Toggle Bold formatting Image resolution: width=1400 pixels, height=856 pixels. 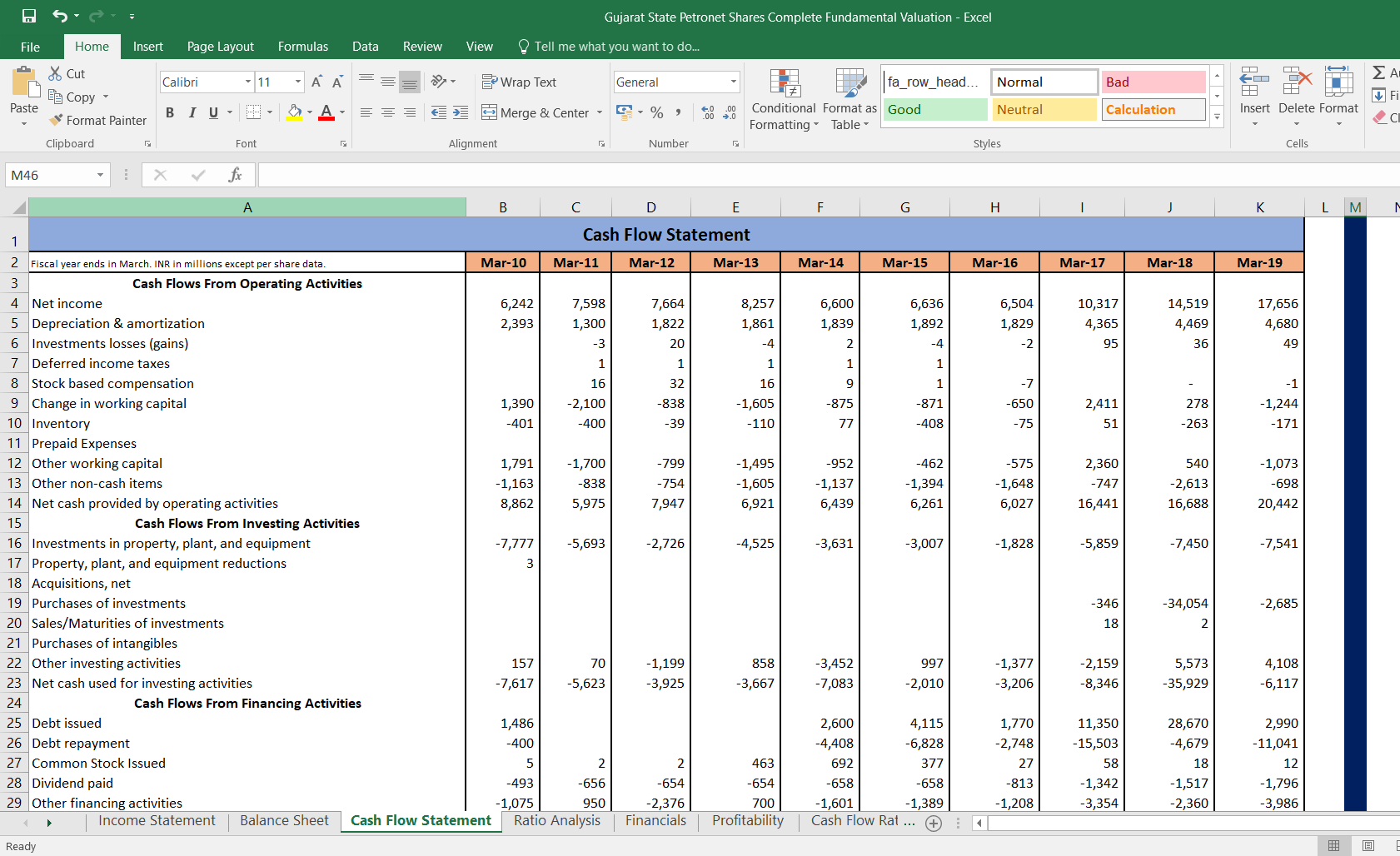pos(170,112)
